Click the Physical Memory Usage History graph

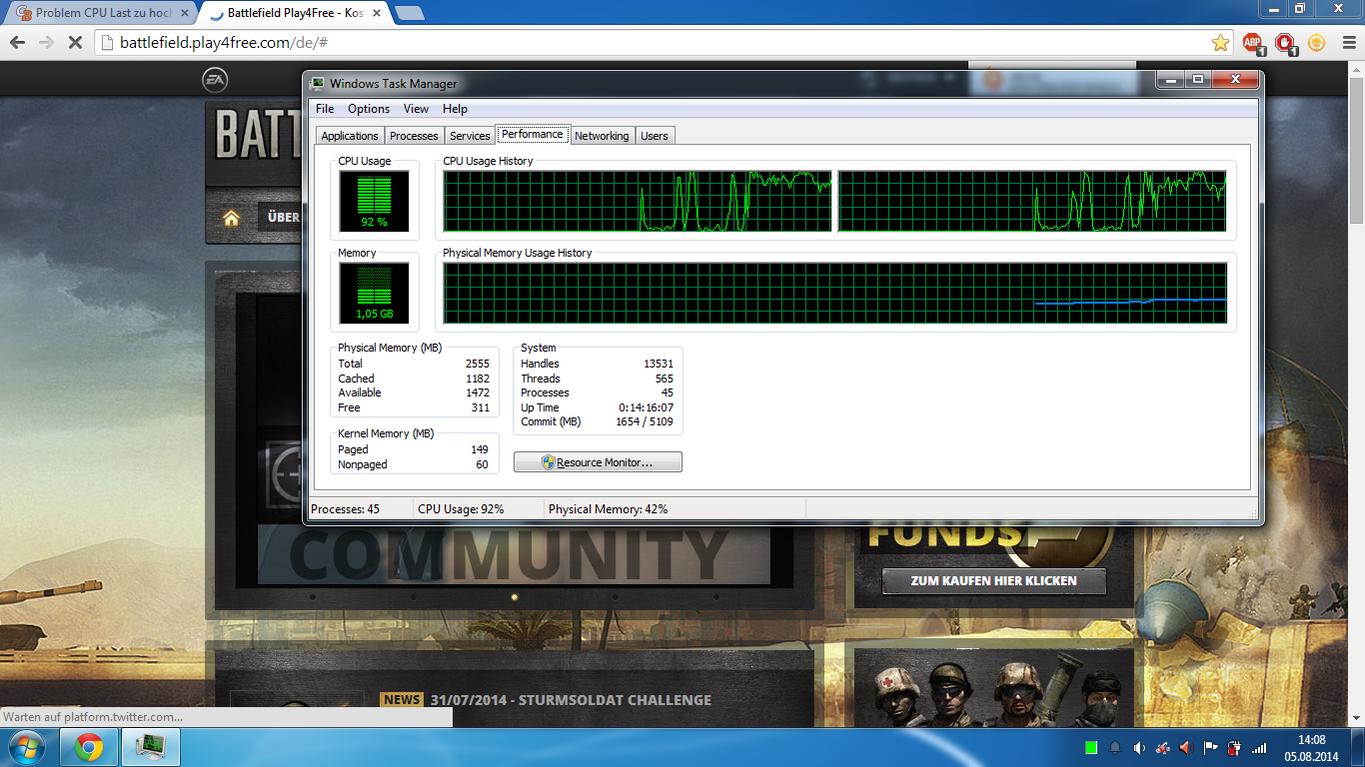point(835,293)
